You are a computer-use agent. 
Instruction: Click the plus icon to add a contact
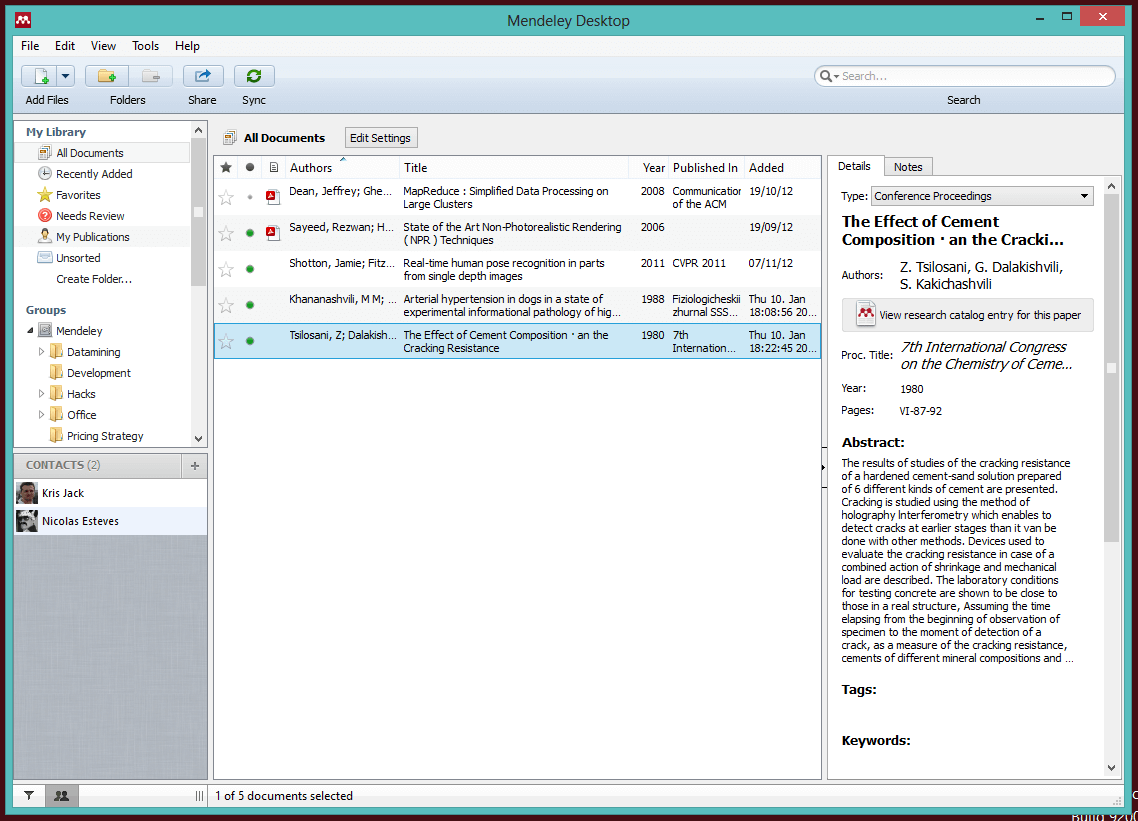coord(195,465)
